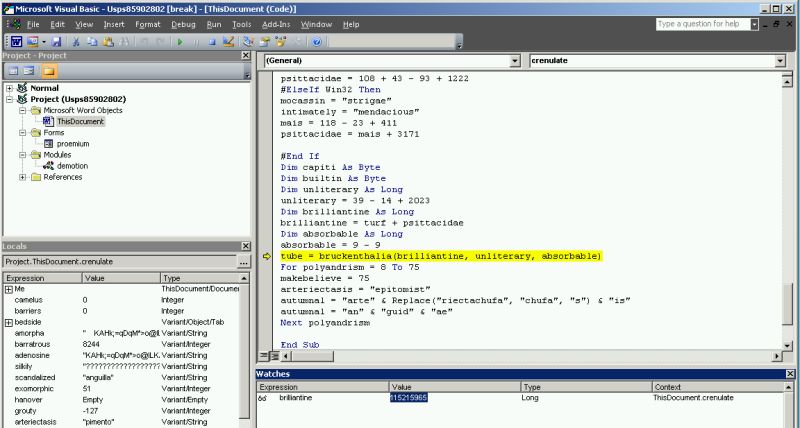Click Procedure View button at code bottom

point(263,356)
